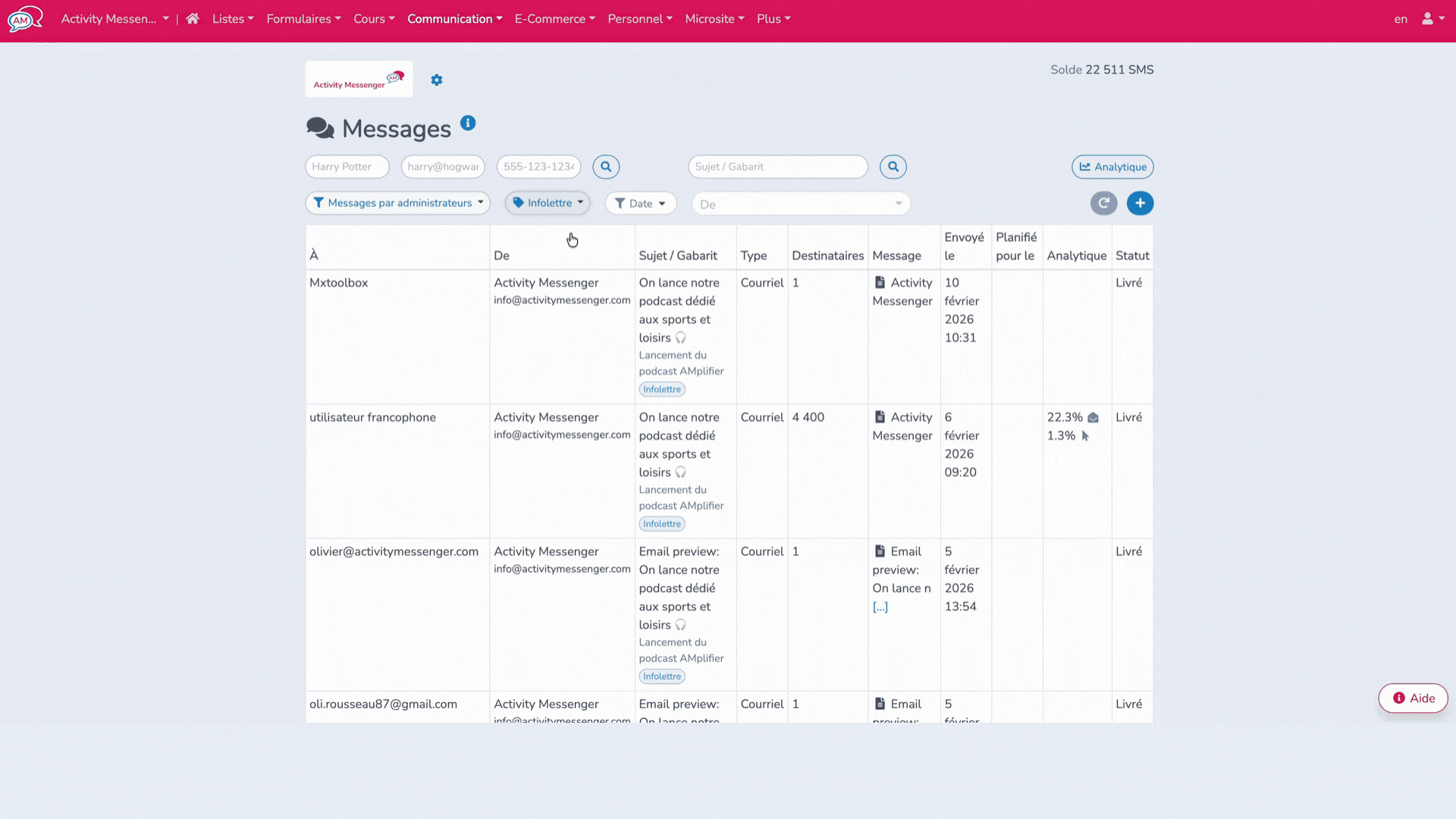Image resolution: width=1456 pixels, height=819 pixels.
Task: Open the user account icon at top right
Action: 1429,19
